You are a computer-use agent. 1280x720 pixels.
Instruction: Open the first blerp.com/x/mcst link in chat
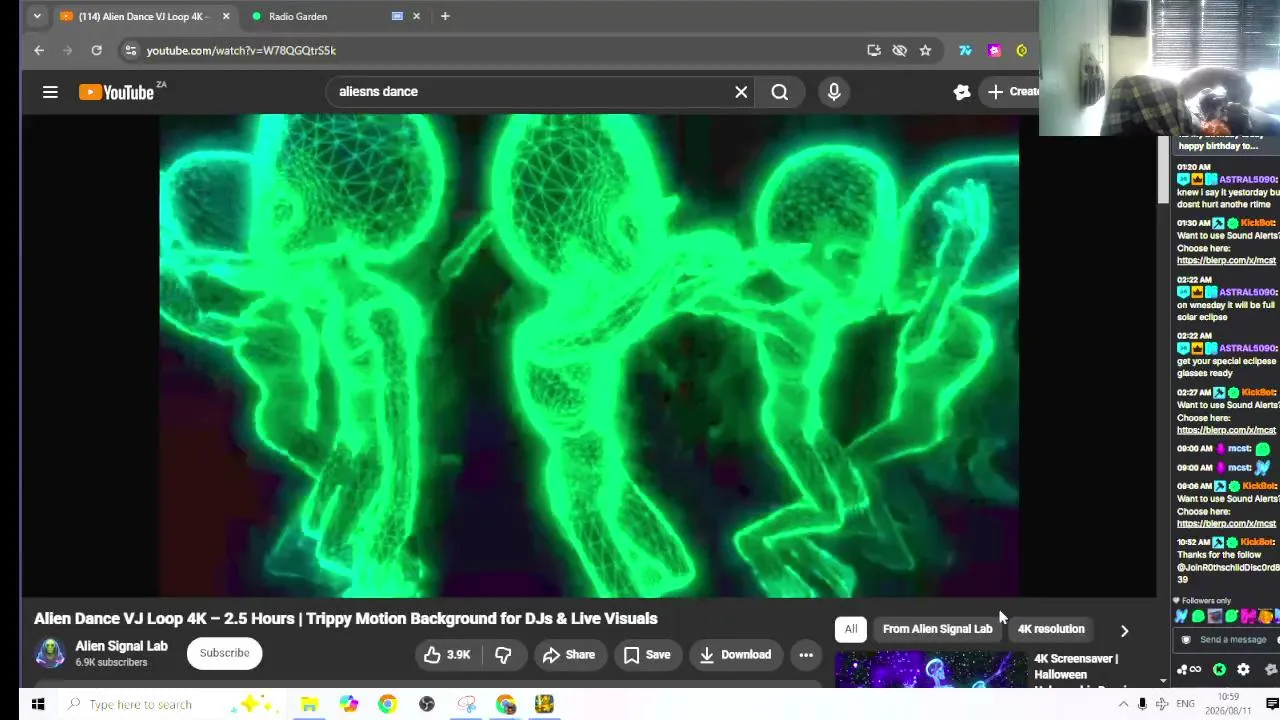pyautogui.click(x=1226, y=261)
